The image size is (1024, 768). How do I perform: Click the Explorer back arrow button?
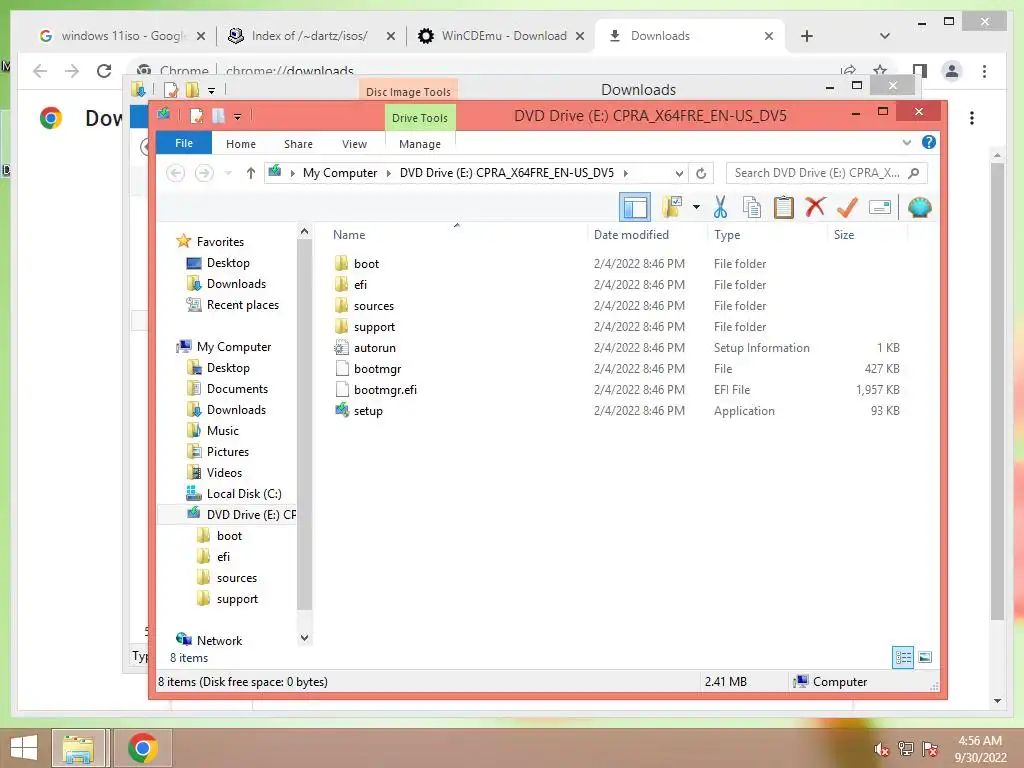(175, 173)
